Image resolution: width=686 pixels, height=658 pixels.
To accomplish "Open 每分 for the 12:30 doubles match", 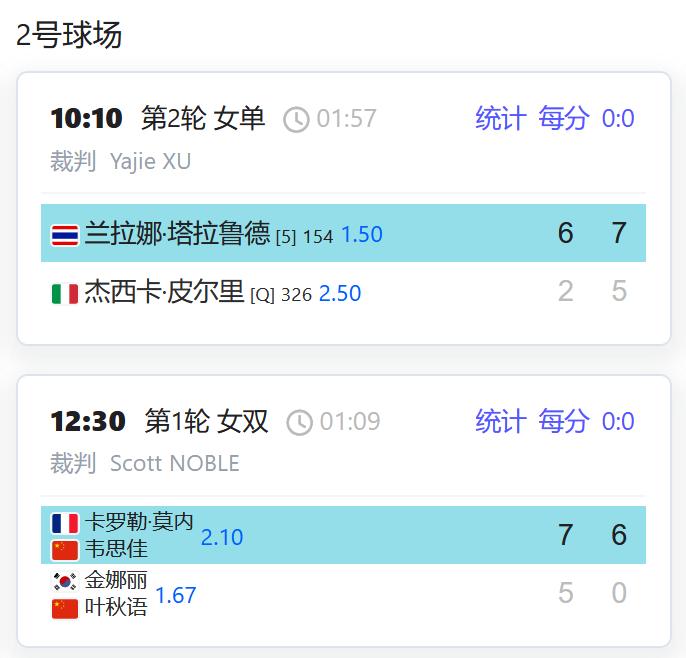I will [x=564, y=421].
